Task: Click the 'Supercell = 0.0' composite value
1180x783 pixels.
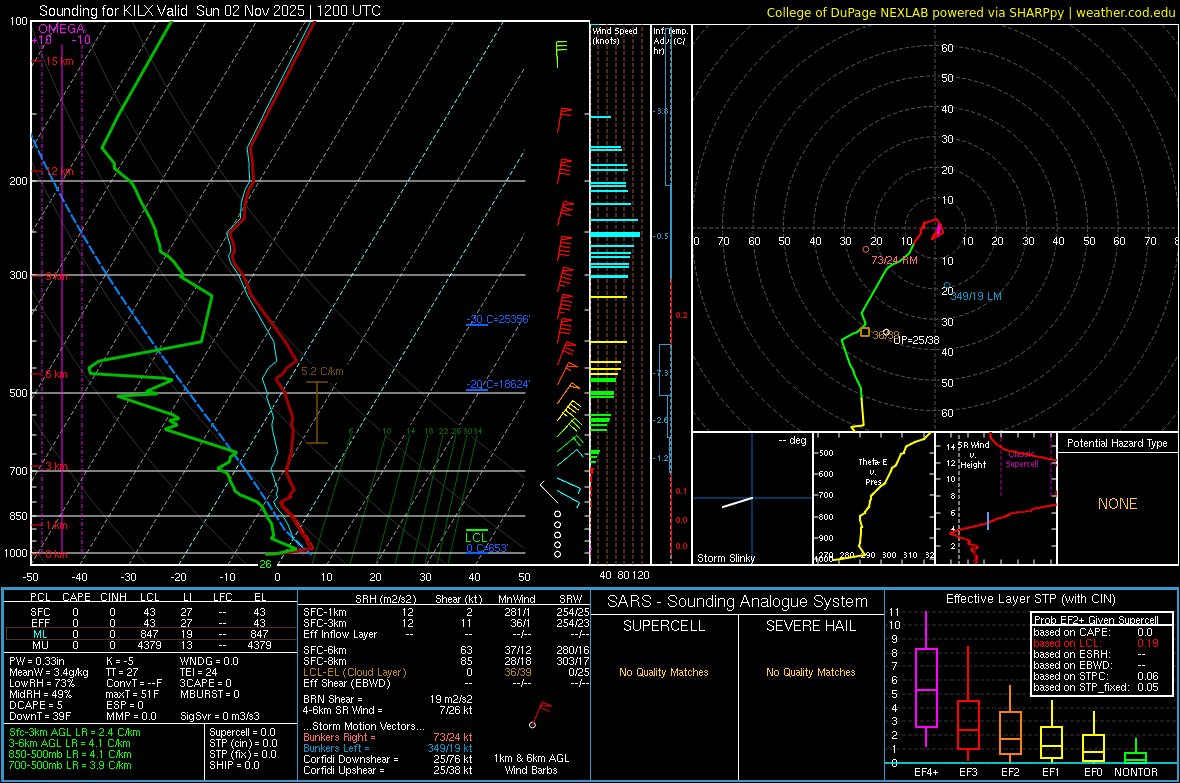Action: pos(242,732)
